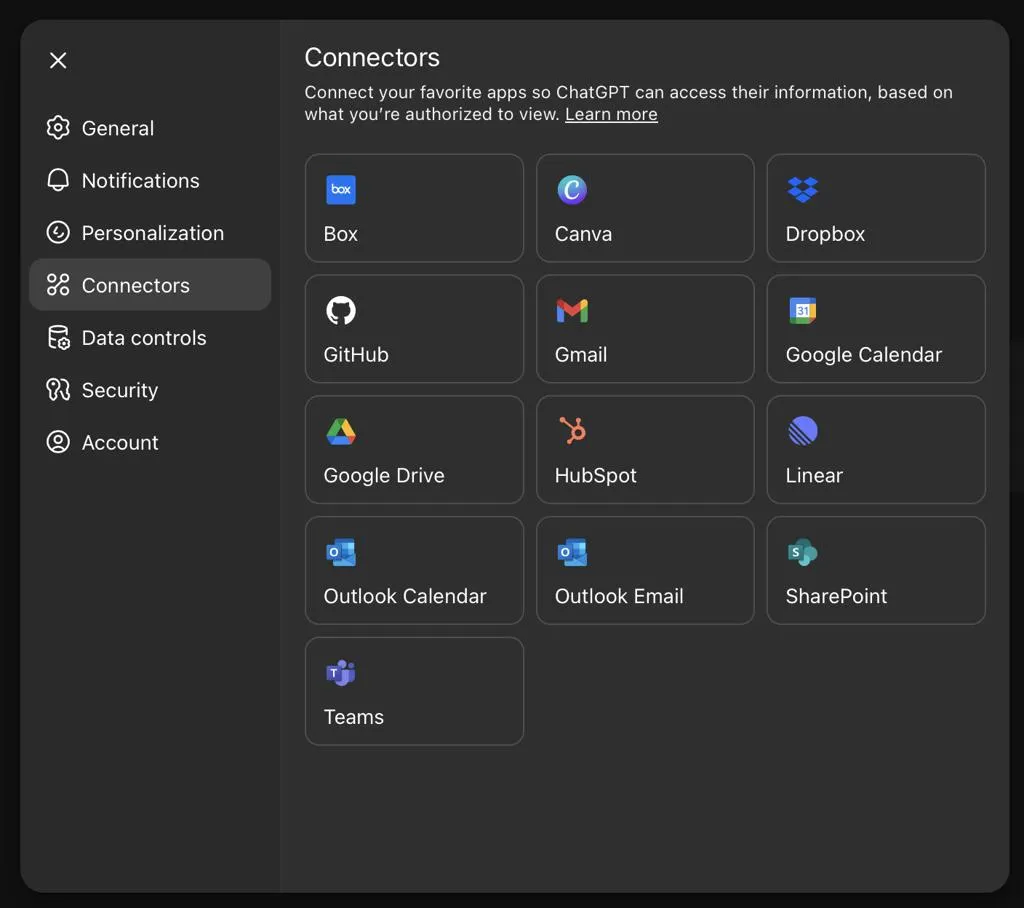Follow the Learn more link
The height and width of the screenshot is (908, 1024).
click(x=611, y=114)
